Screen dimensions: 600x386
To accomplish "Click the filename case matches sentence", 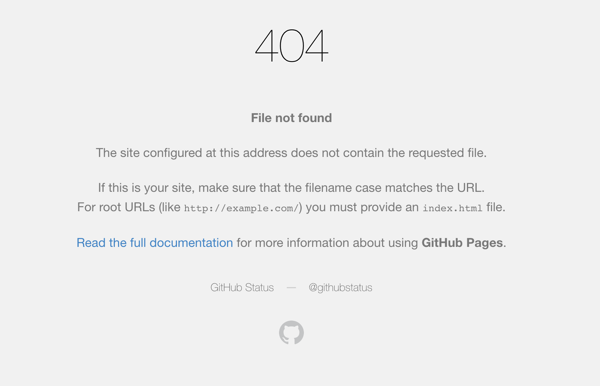I will 291,187.
